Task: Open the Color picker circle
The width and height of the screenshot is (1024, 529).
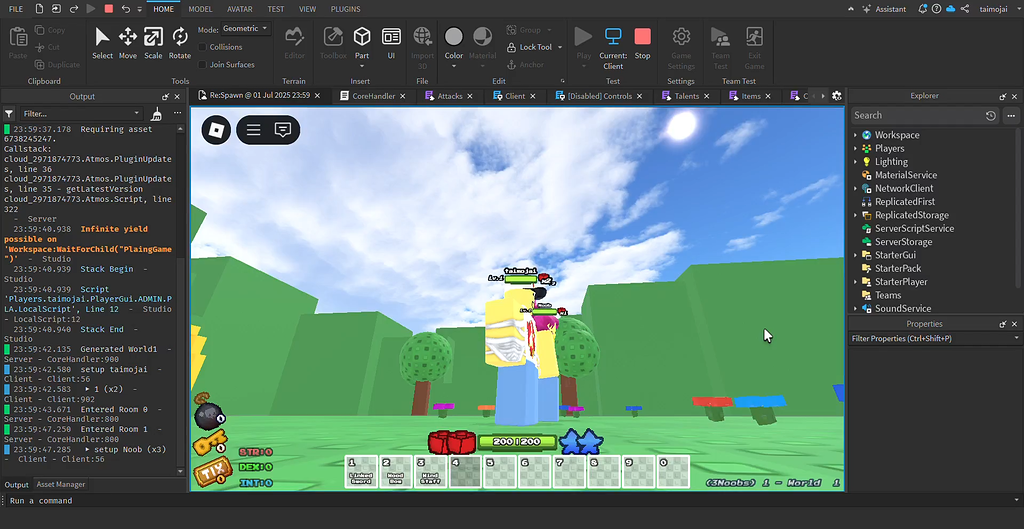Action: 454,37
